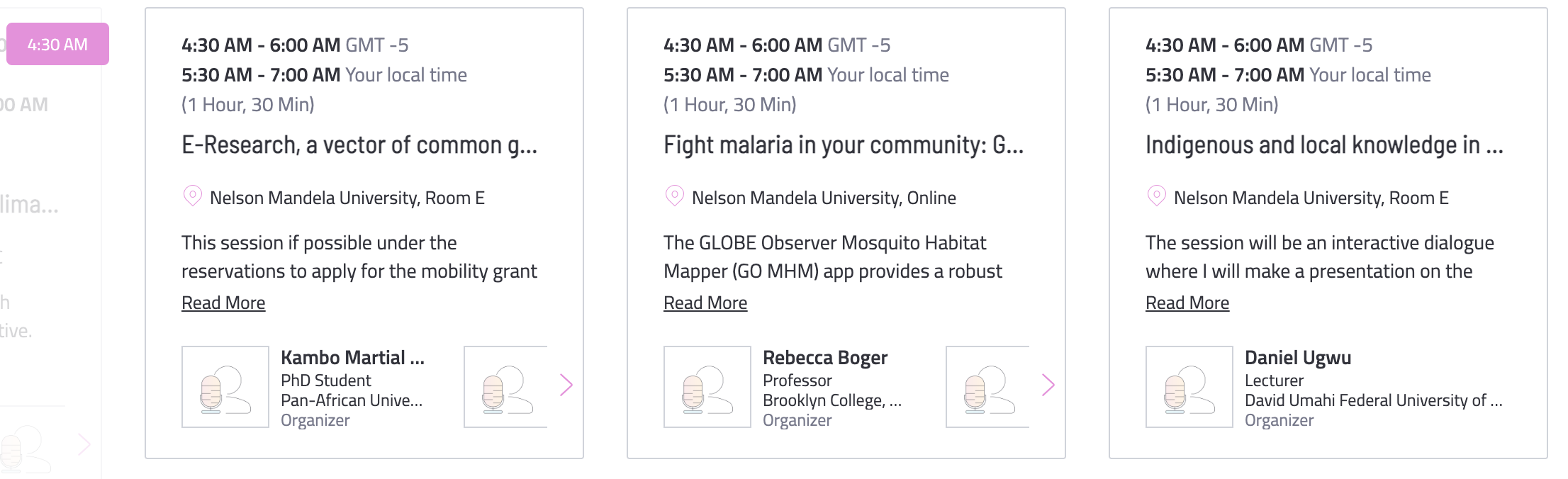
Task: Open Kambo Martial speaker avatar
Action: (225, 387)
